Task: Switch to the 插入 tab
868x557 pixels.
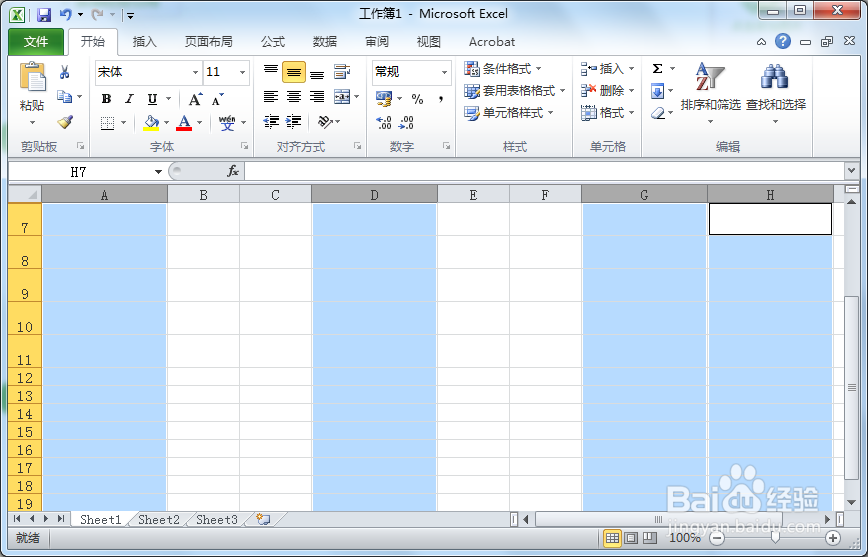Action: [x=145, y=42]
